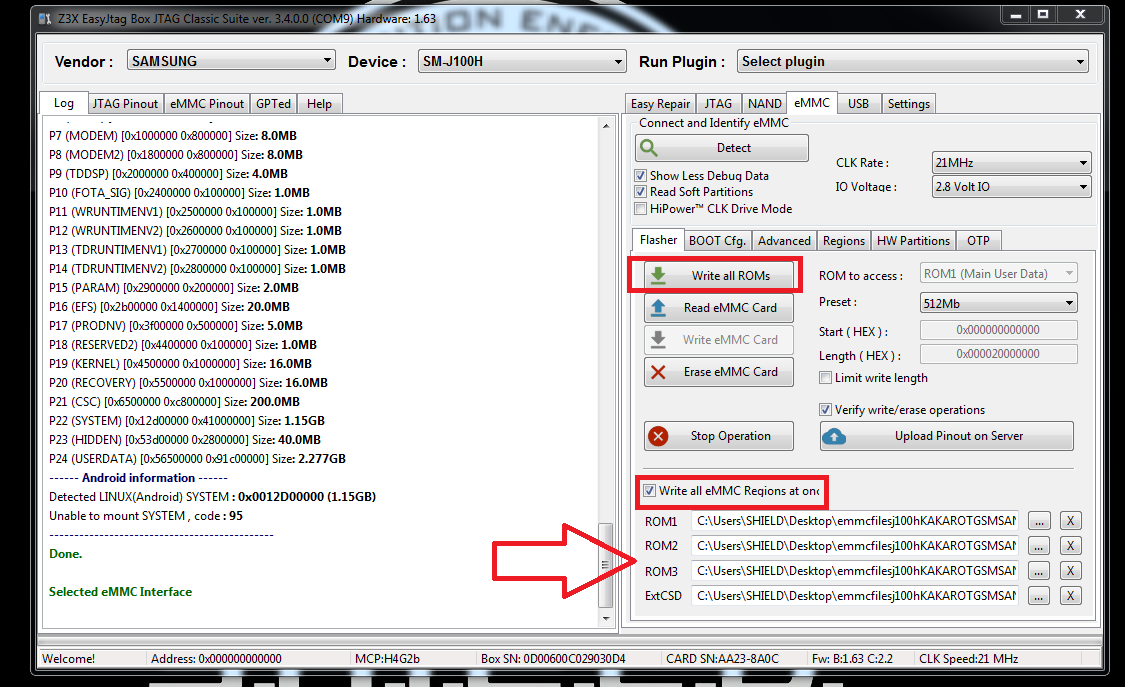Open the Device dropdown showing SM-J100H

click(x=522, y=62)
